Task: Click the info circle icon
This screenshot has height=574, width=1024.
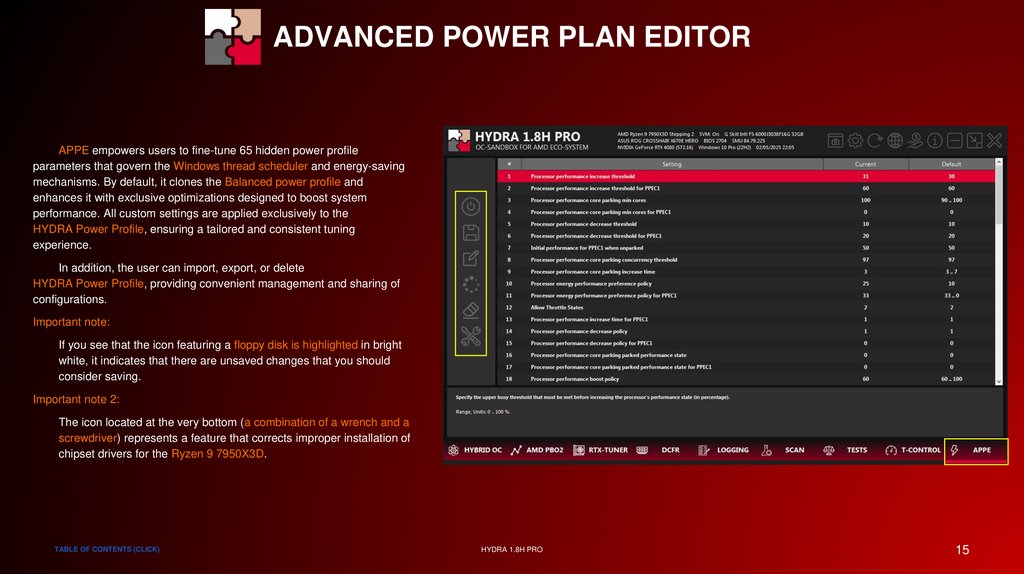Action: click(x=935, y=140)
